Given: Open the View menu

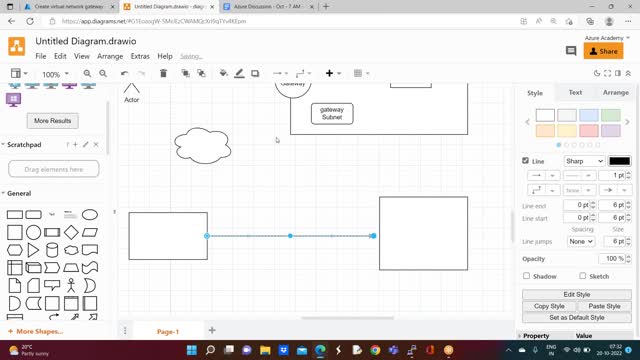Looking at the screenshot, I should (82, 56).
